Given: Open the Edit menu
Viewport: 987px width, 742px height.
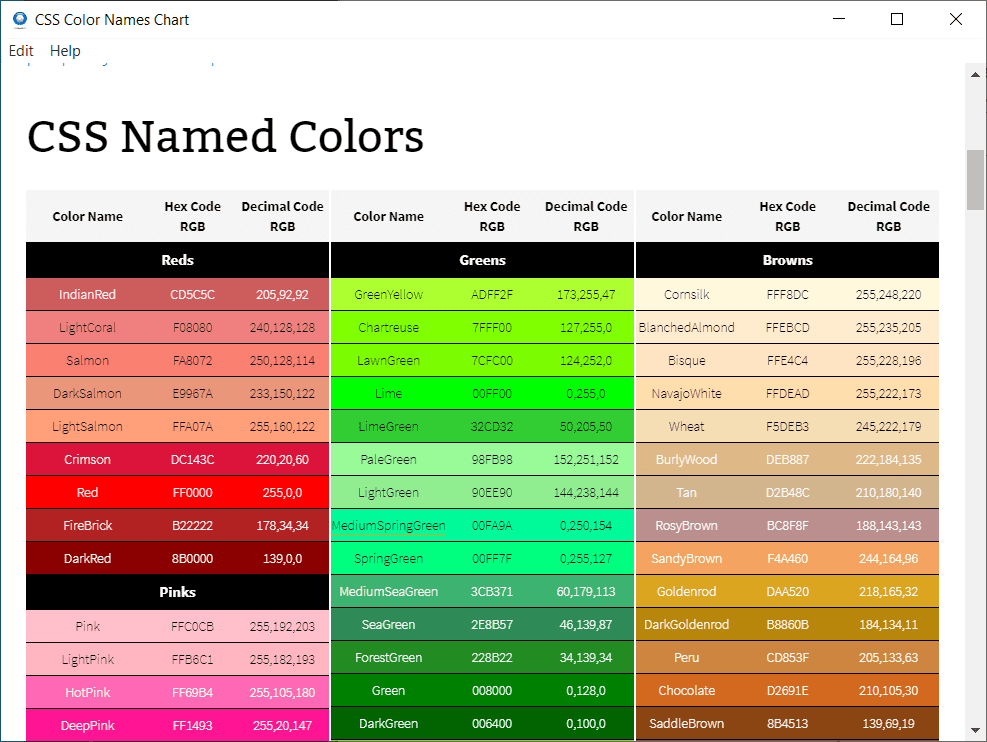Looking at the screenshot, I should pos(21,51).
